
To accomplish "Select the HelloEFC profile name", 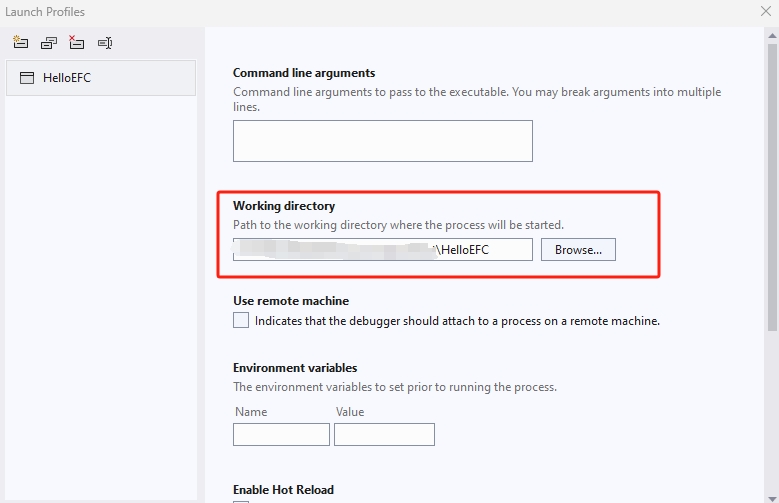I will coord(67,78).
